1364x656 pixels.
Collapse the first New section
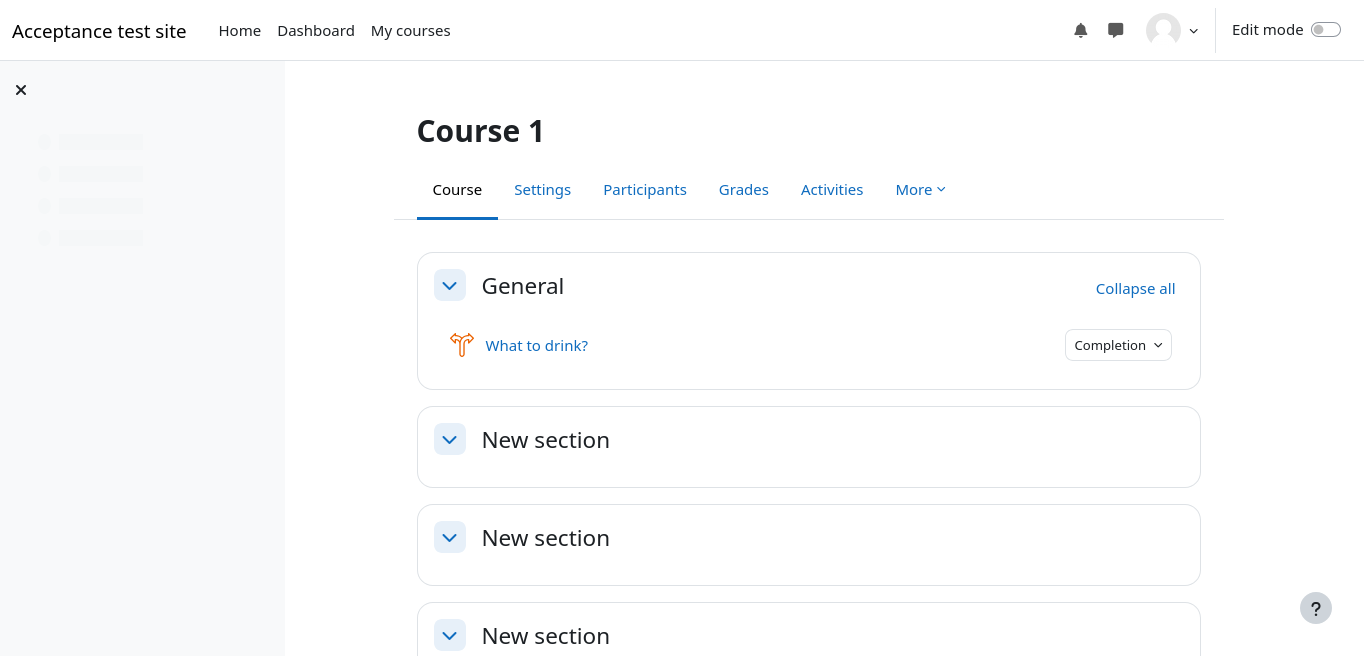coord(450,439)
